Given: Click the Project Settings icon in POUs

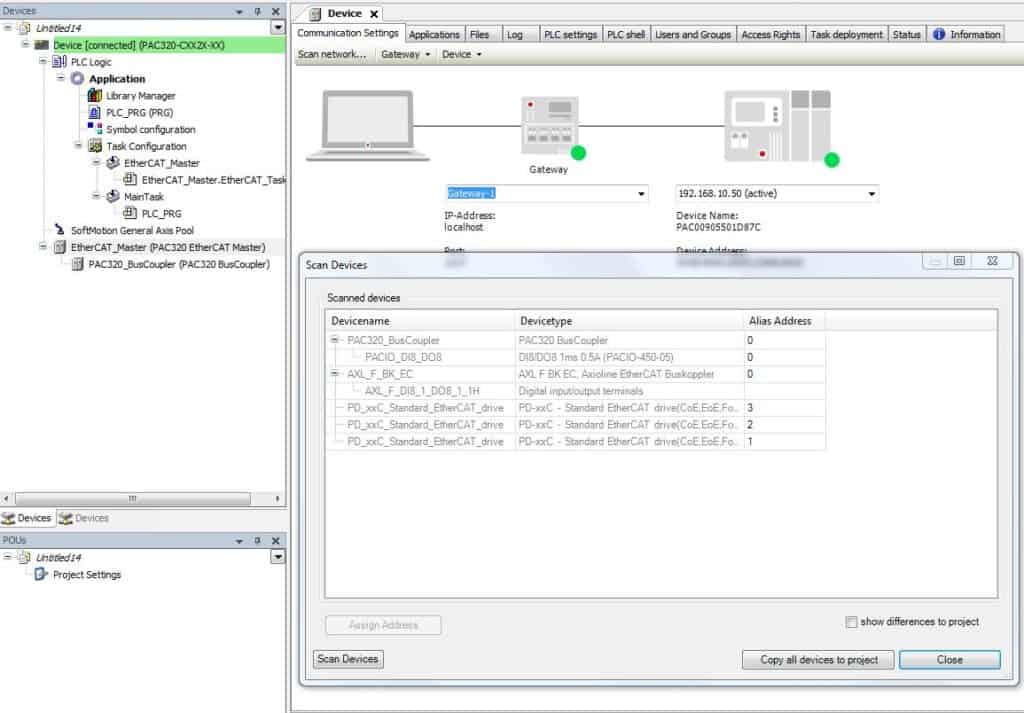Looking at the screenshot, I should [40, 574].
